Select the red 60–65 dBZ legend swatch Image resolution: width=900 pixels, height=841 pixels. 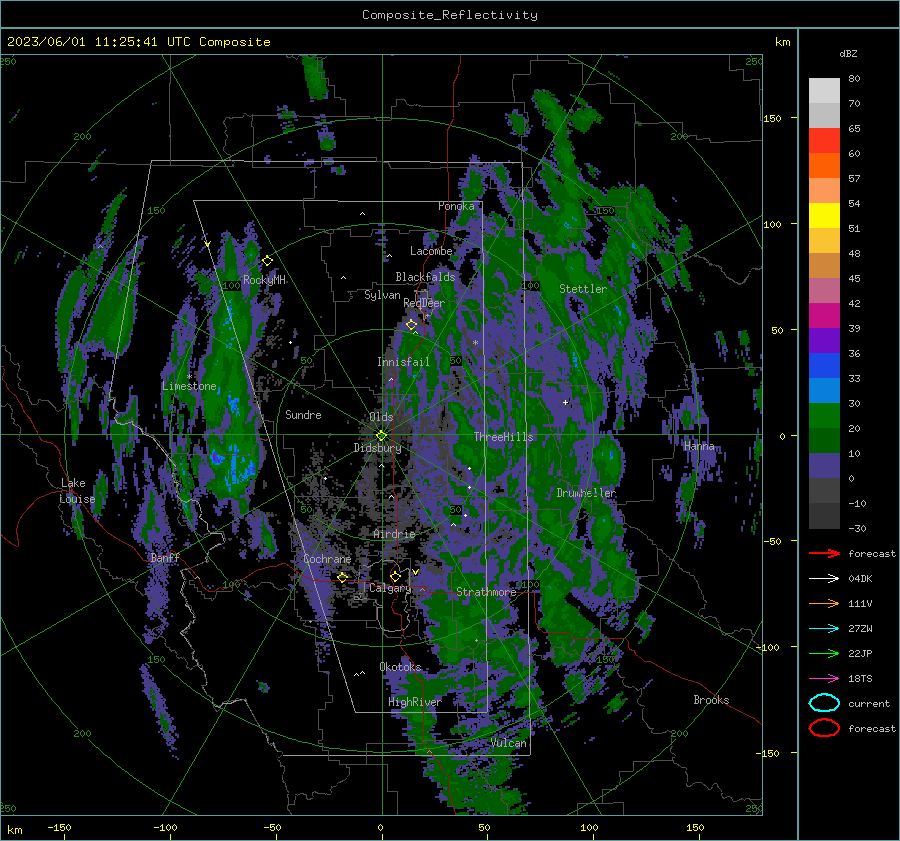pyautogui.click(x=824, y=141)
